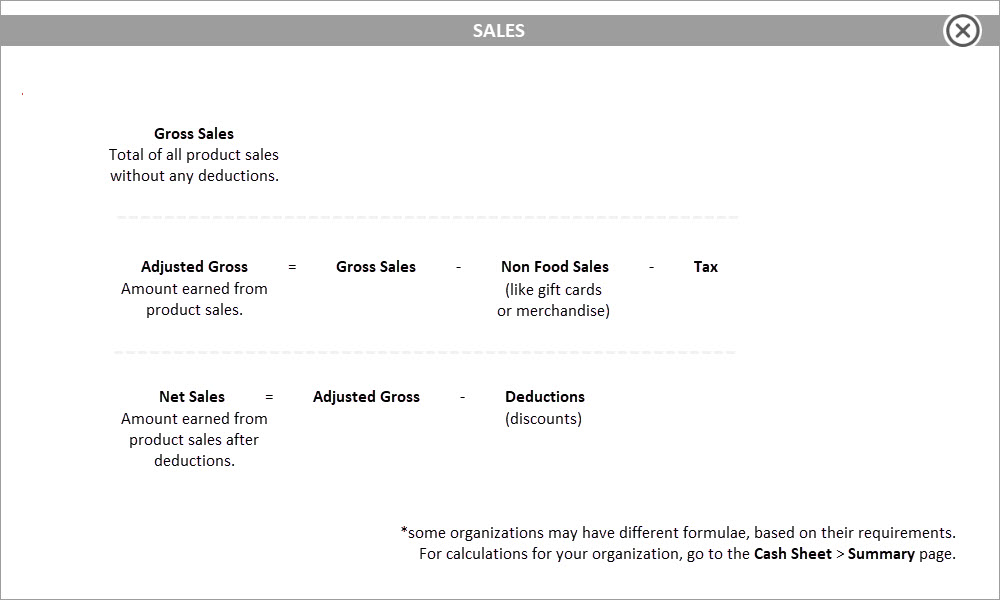Screen dimensions: 1000x600
Task: Click the bold Cash Sheet text
Action: pos(793,553)
